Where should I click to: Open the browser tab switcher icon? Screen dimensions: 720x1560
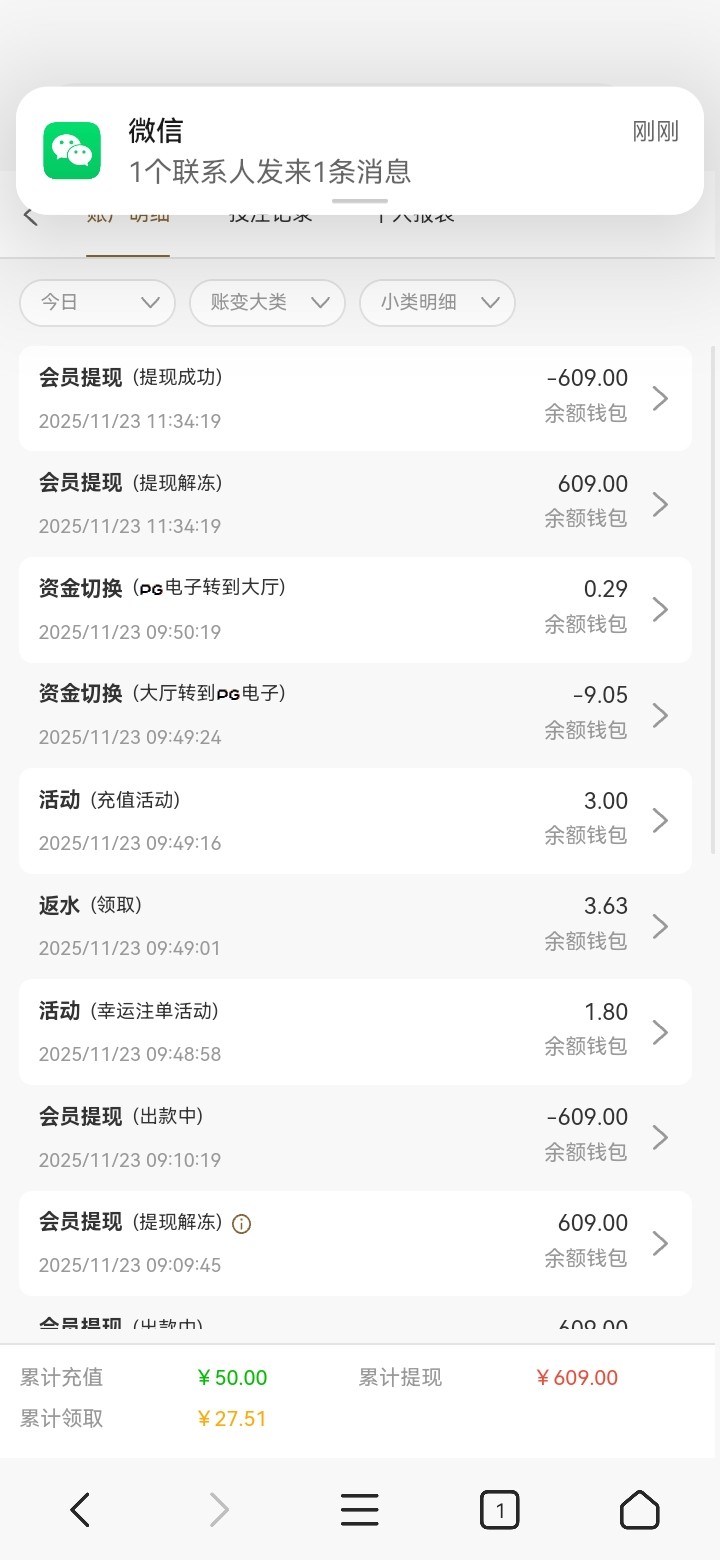coord(499,1509)
